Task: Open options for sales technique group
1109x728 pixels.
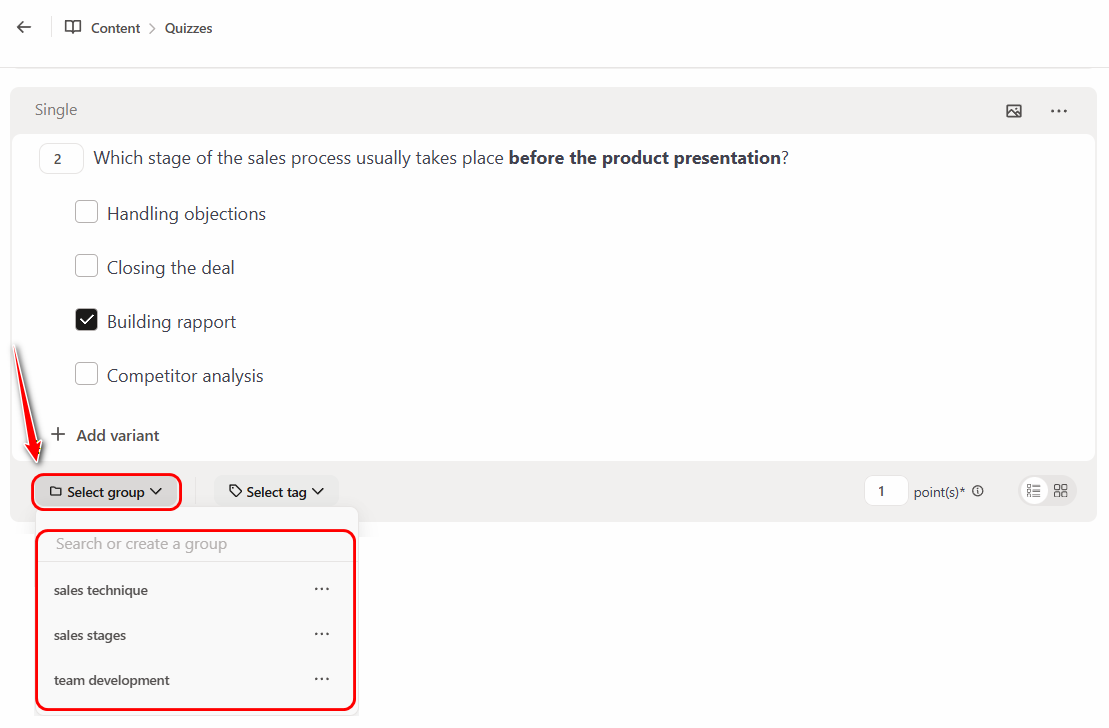Action: (x=321, y=589)
